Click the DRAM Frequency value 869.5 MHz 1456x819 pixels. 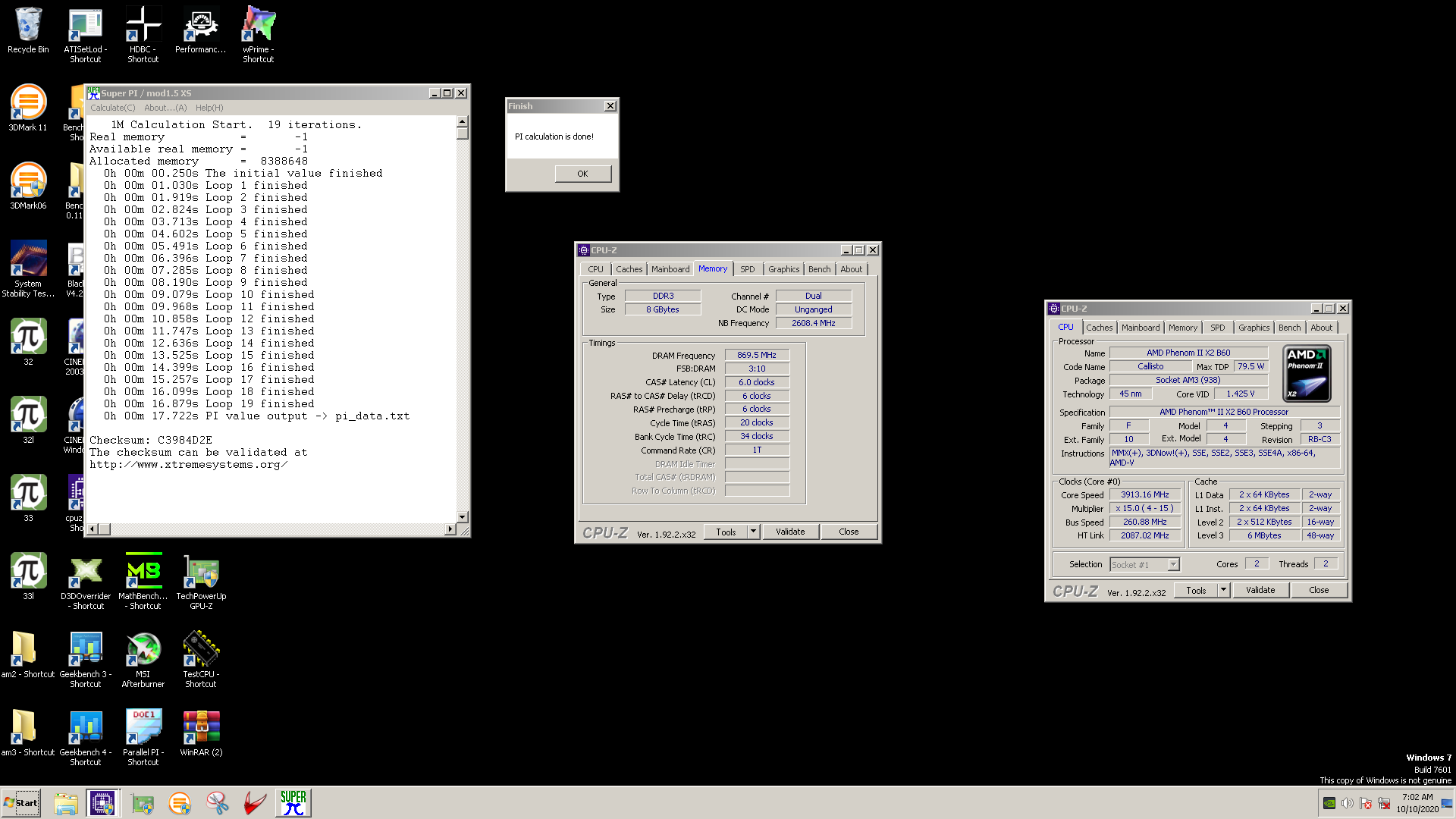757,355
